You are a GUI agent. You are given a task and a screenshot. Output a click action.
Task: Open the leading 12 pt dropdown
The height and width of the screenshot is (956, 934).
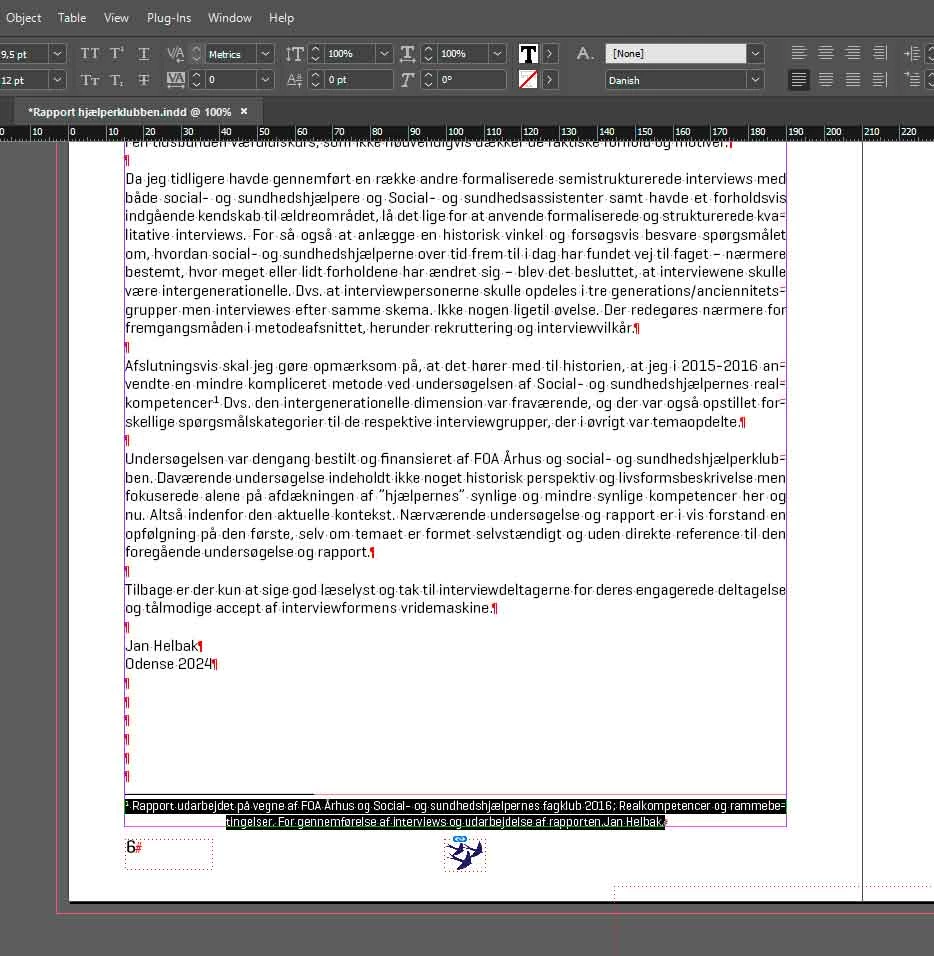[57, 80]
